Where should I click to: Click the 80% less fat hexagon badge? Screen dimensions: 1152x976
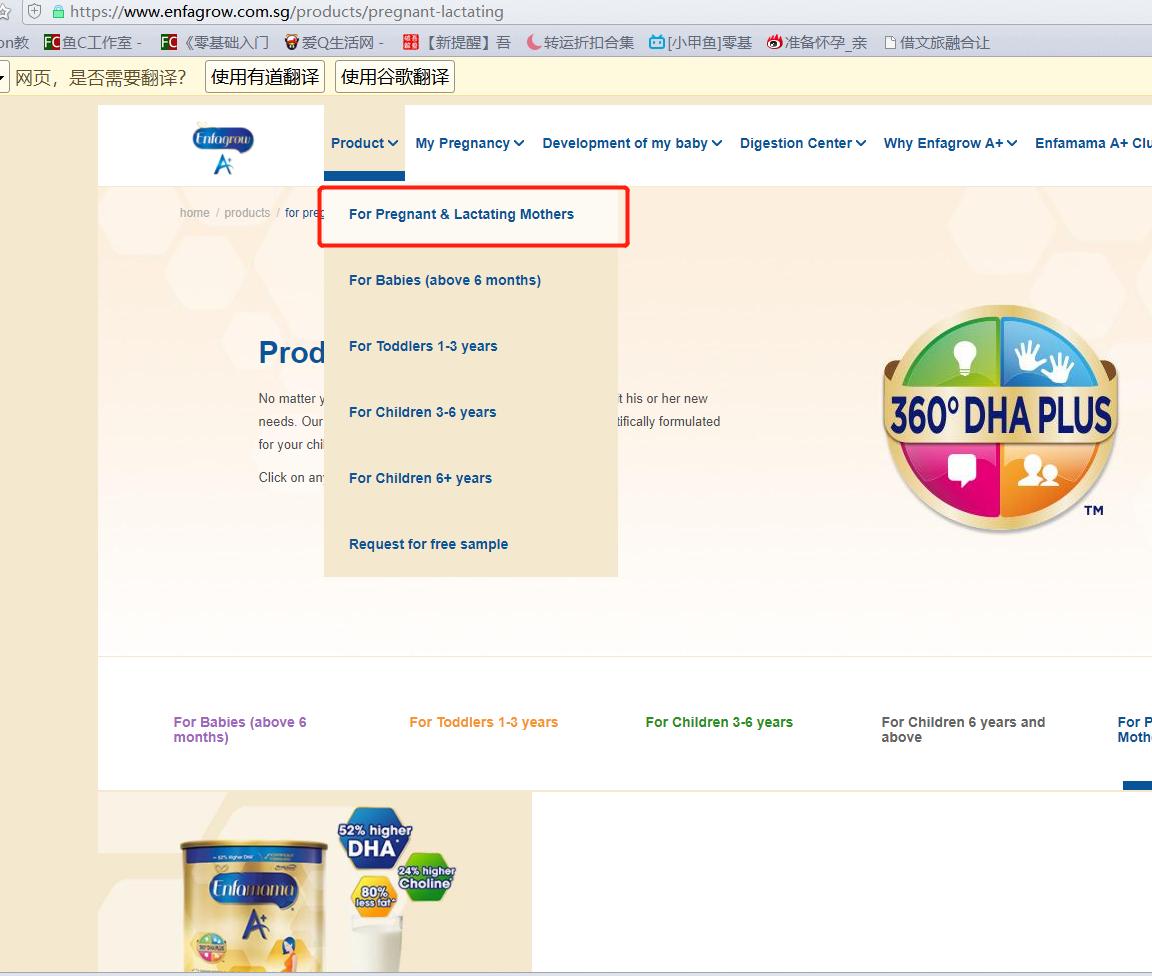[x=375, y=897]
